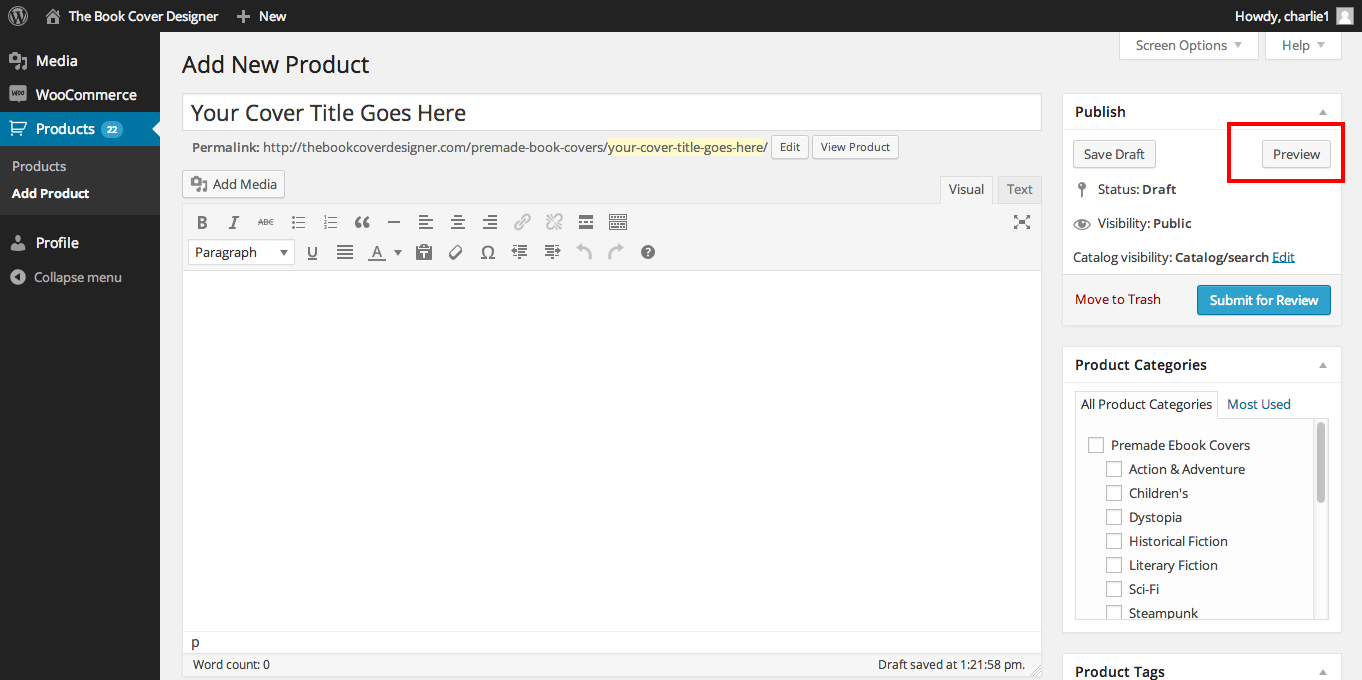Toggle the toolbar kitchen sink icon
Image resolution: width=1362 pixels, height=680 pixels.
point(618,222)
